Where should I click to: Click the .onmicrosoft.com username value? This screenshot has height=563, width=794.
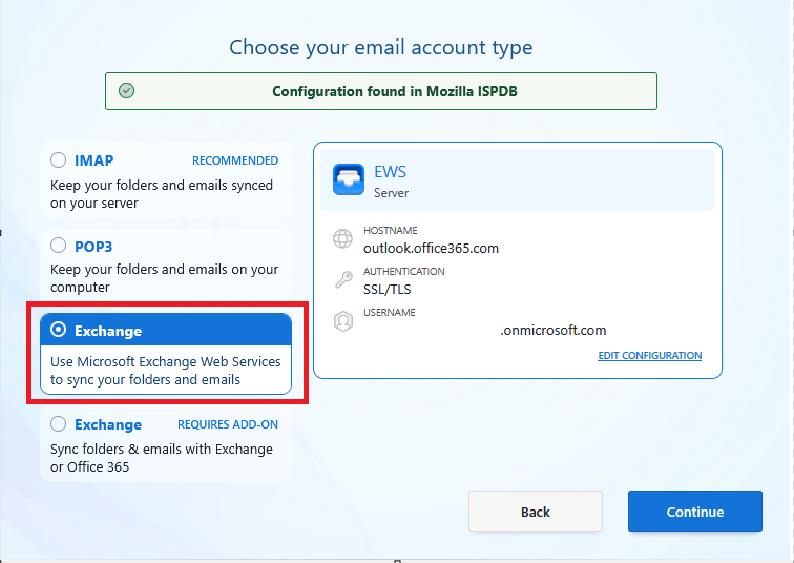pos(553,331)
